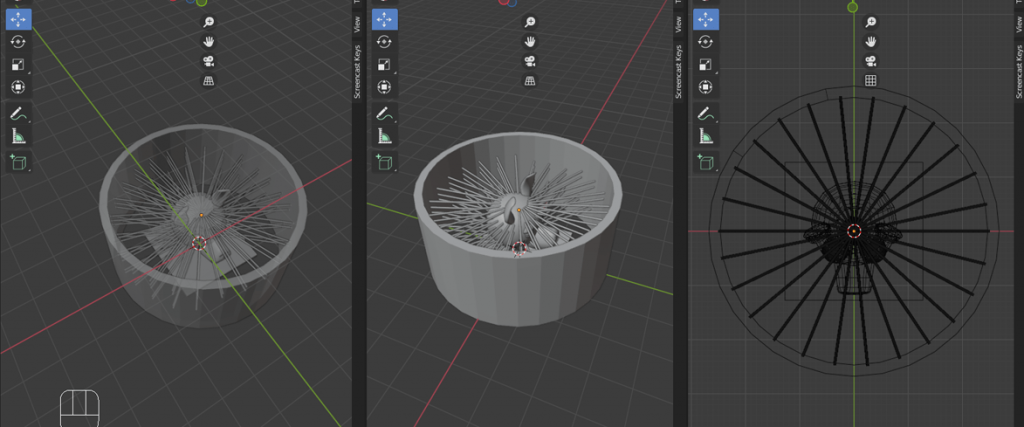Screen dimensions: 1024x427
Task: Select the Add Cube tool in middle viewport
Action: tap(384, 162)
